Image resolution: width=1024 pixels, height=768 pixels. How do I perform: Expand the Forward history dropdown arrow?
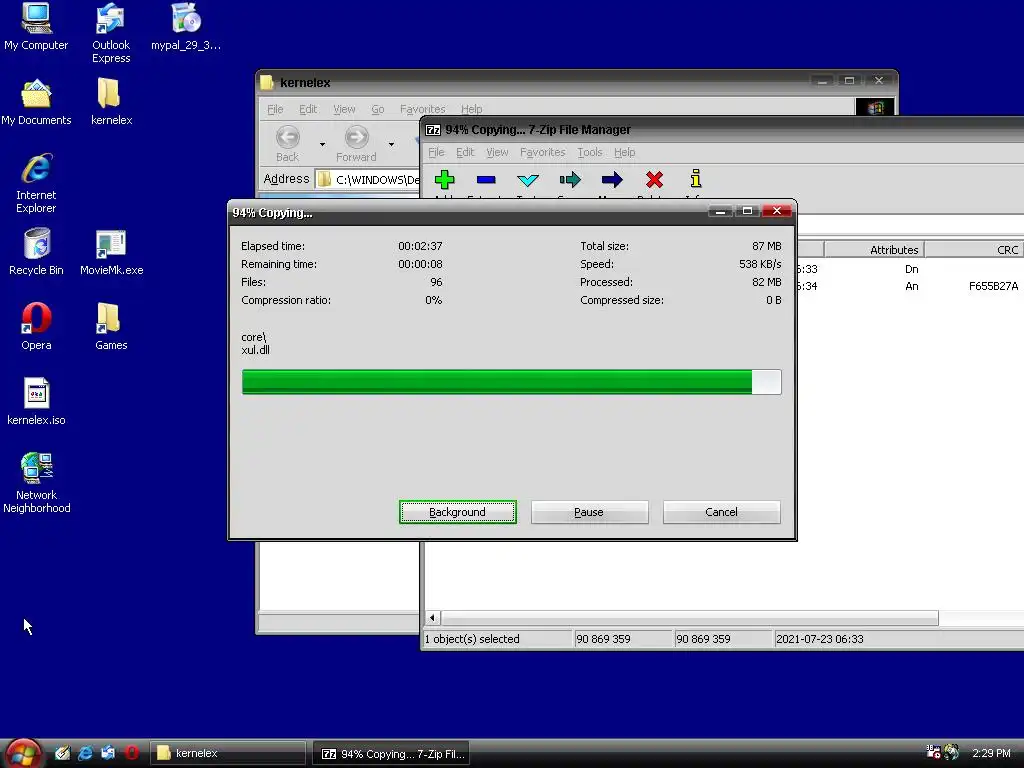coord(391,144)
